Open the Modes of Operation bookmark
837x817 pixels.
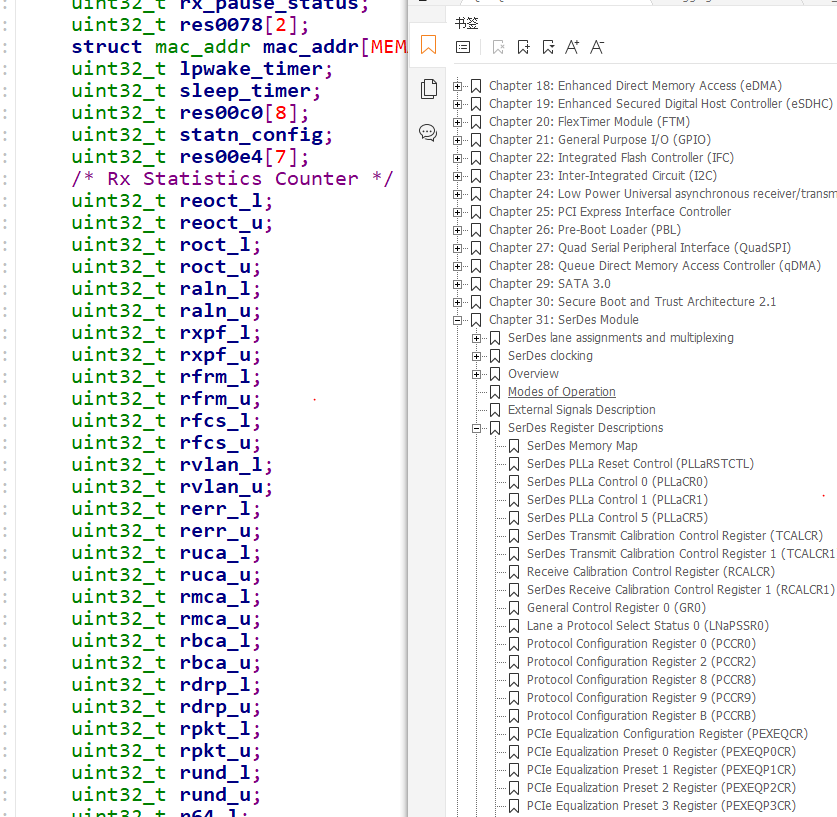pos(560,391)
